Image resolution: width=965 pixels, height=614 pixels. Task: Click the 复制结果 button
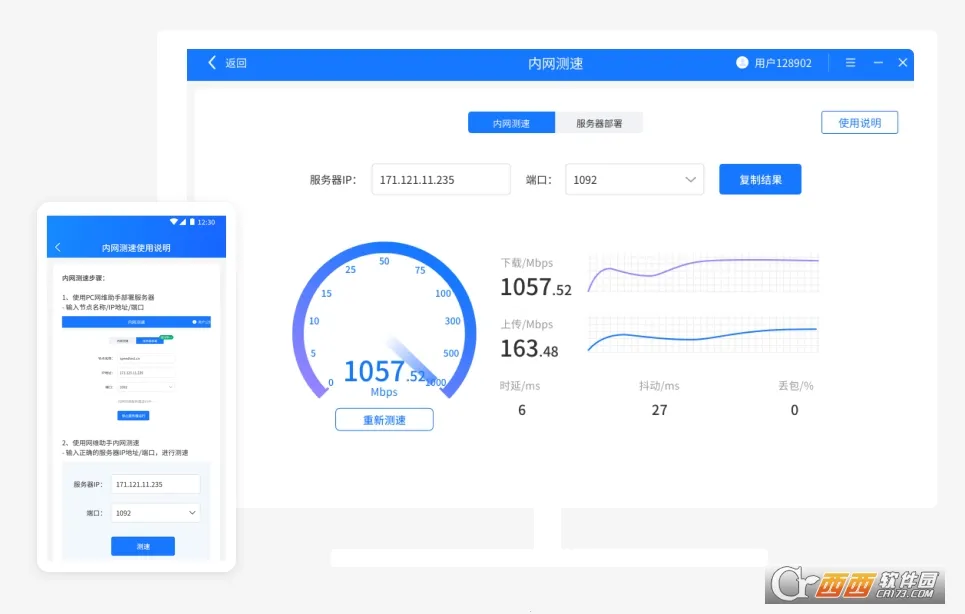click(760, 180)
